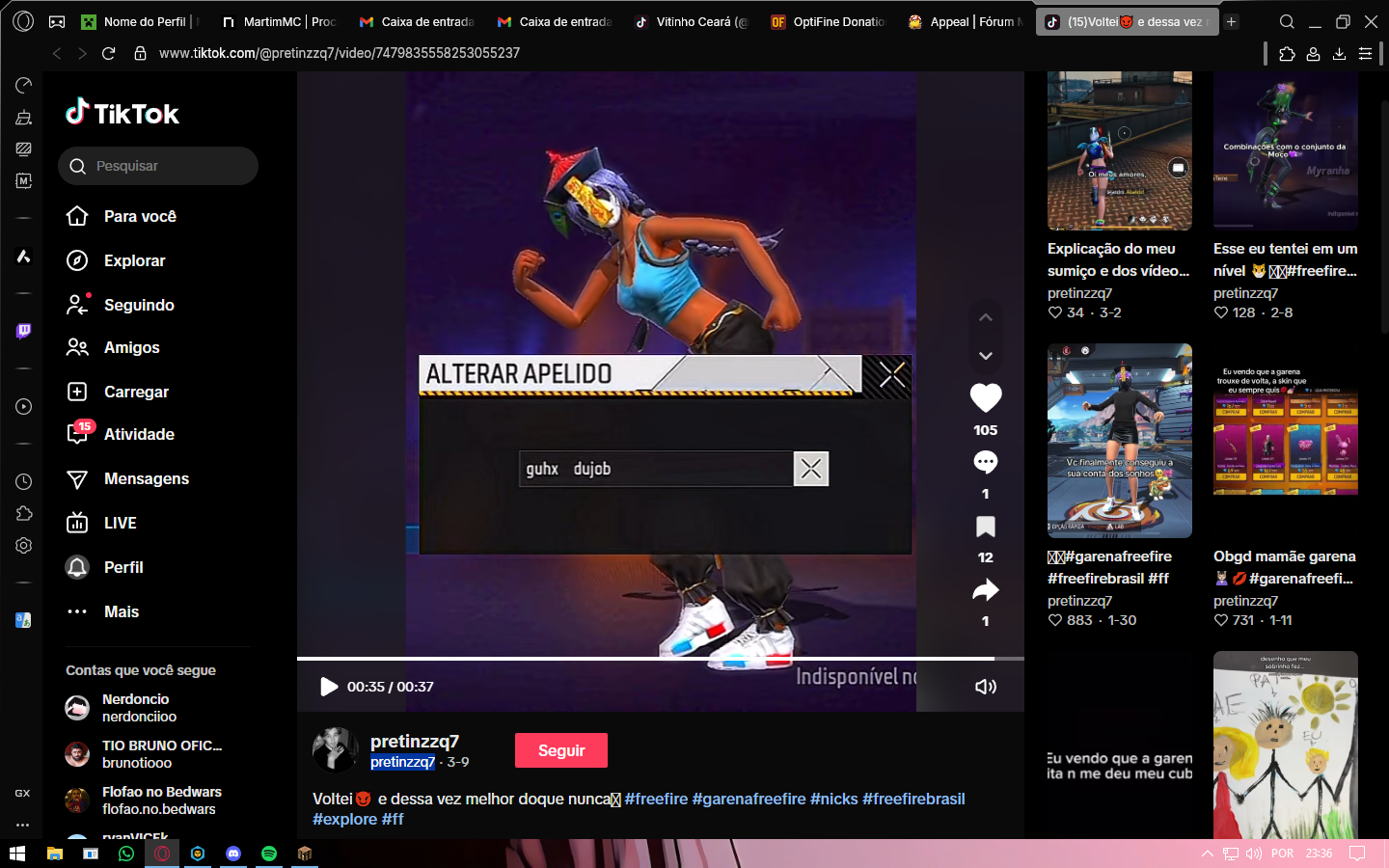This screenshot has width=1389, height=868.
Task: Open the Windows Start menu
Action: [x=17, y=854]
